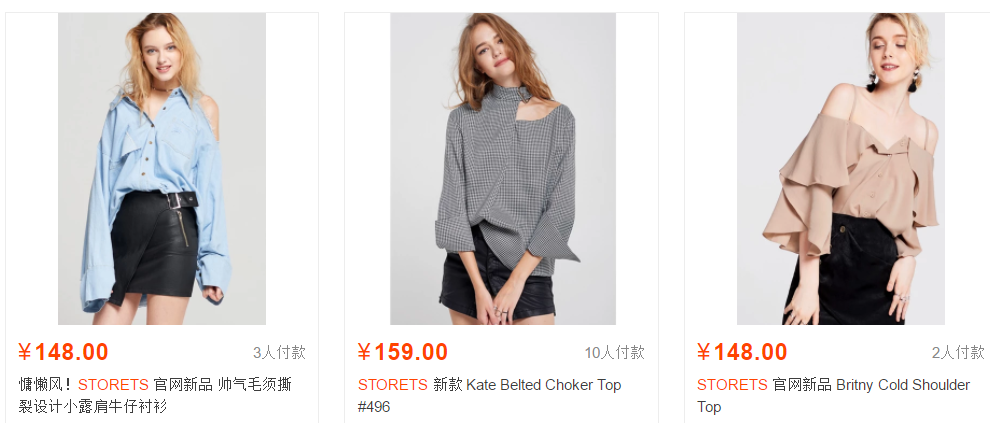Click the ¥148.00 price under denim shirt
The height and width of the screenshot is (423, 990).
63,352
